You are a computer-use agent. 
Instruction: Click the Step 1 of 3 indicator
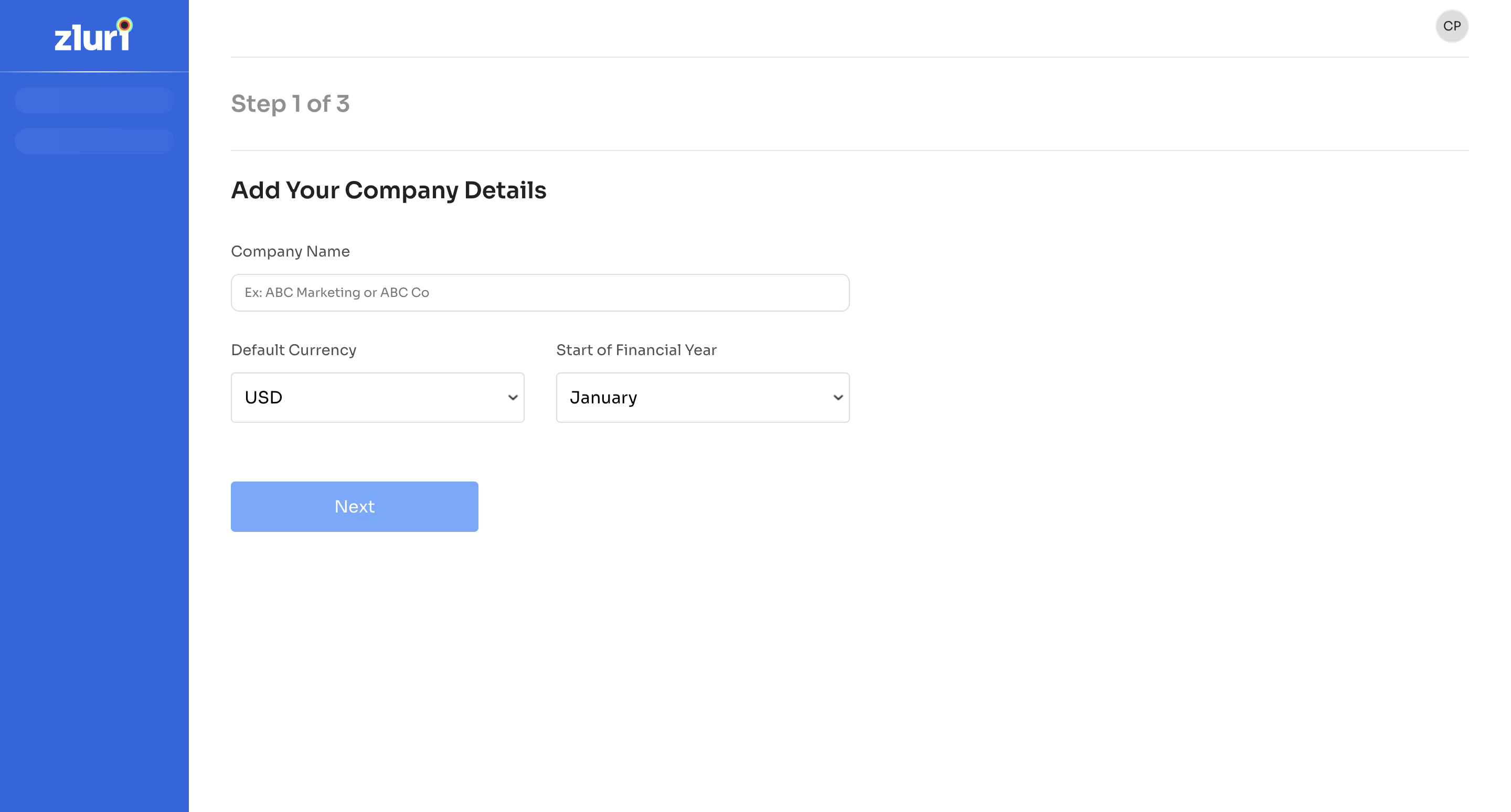(290, 104)
